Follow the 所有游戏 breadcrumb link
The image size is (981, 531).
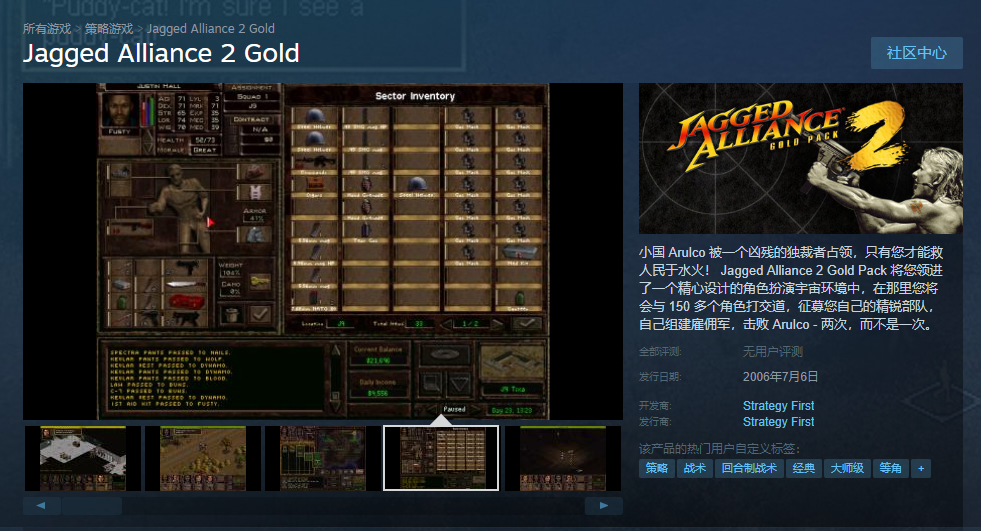point(47,29)
